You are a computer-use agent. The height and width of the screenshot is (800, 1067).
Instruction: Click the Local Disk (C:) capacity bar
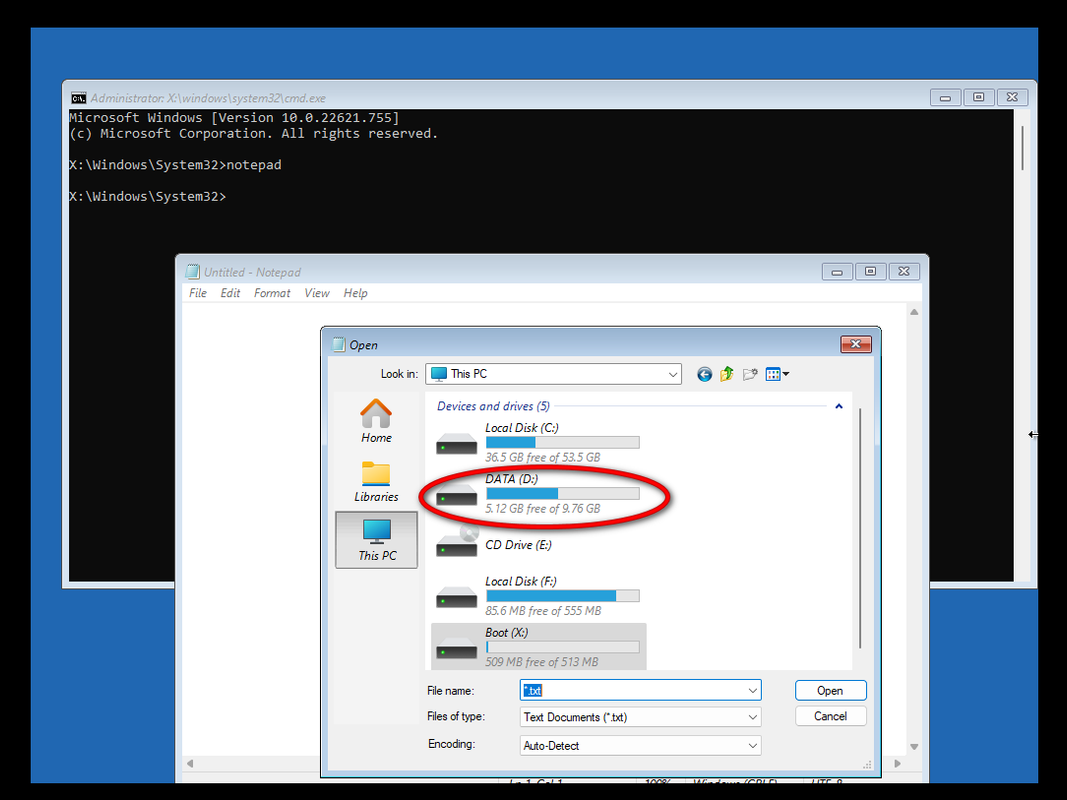click(x=563, y=442)
